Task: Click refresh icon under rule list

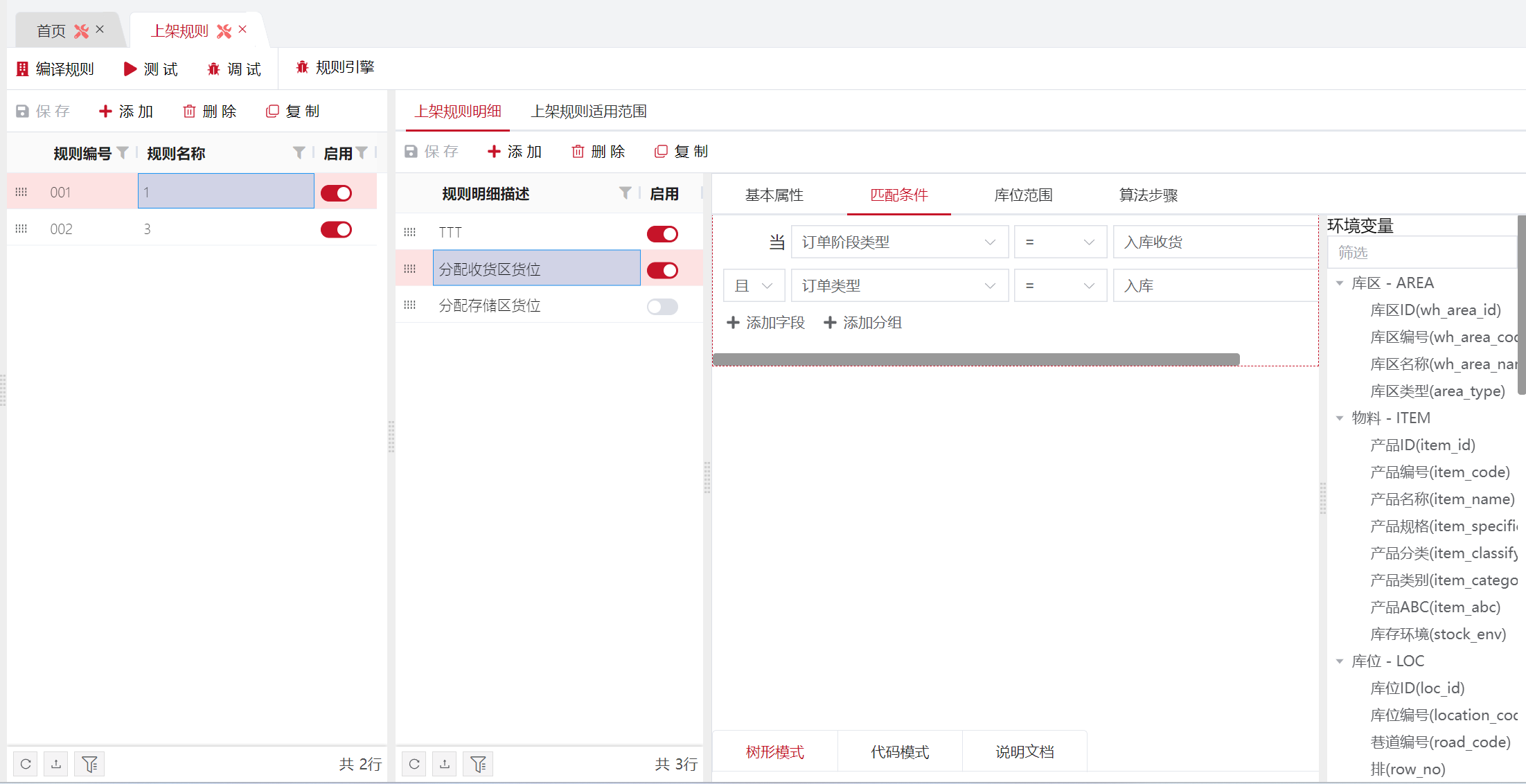Action: pos(26,764)
